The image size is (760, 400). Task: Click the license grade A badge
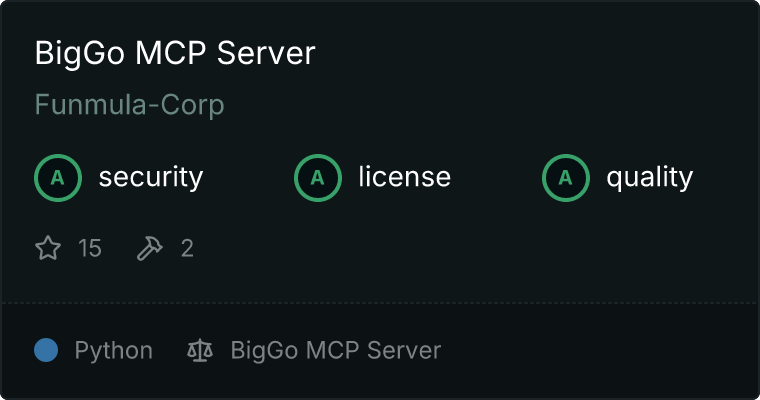(x=318, y=178)
